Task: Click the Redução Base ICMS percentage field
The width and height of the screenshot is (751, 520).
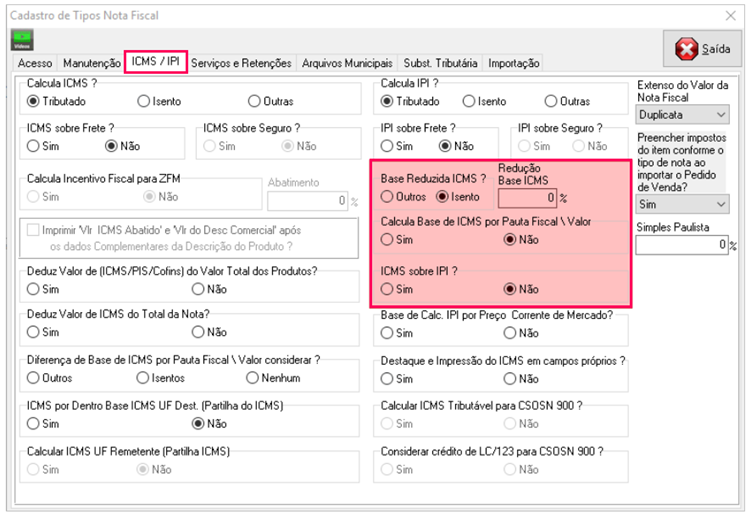Action: [527, 197]
